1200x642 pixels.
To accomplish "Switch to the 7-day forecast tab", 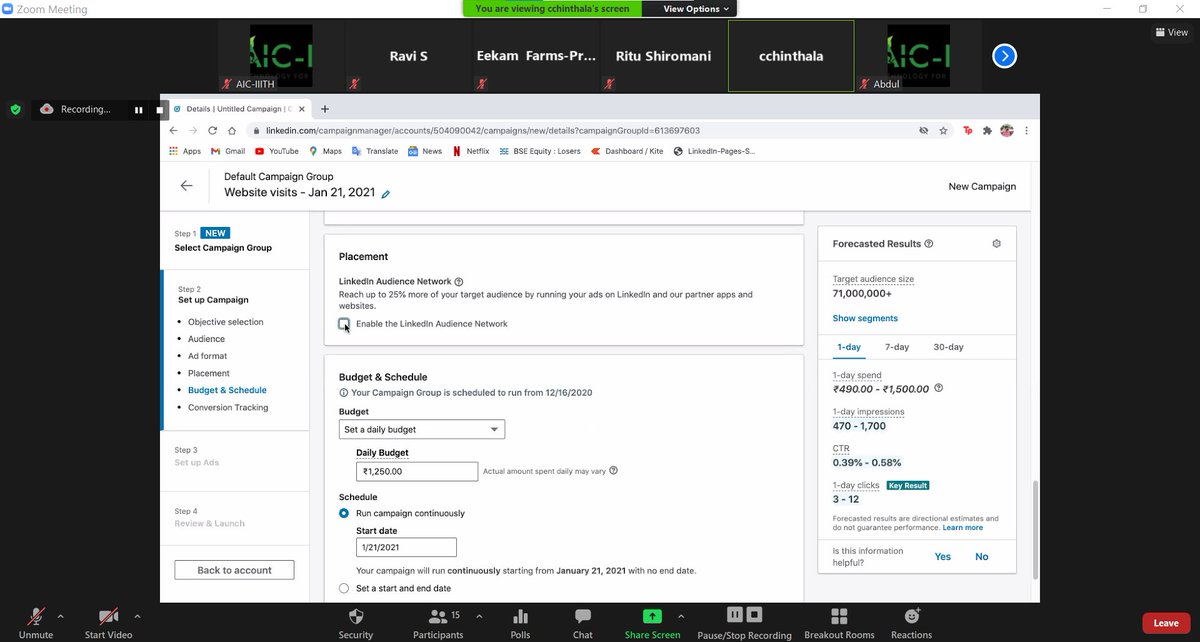I will pos(897,347).
